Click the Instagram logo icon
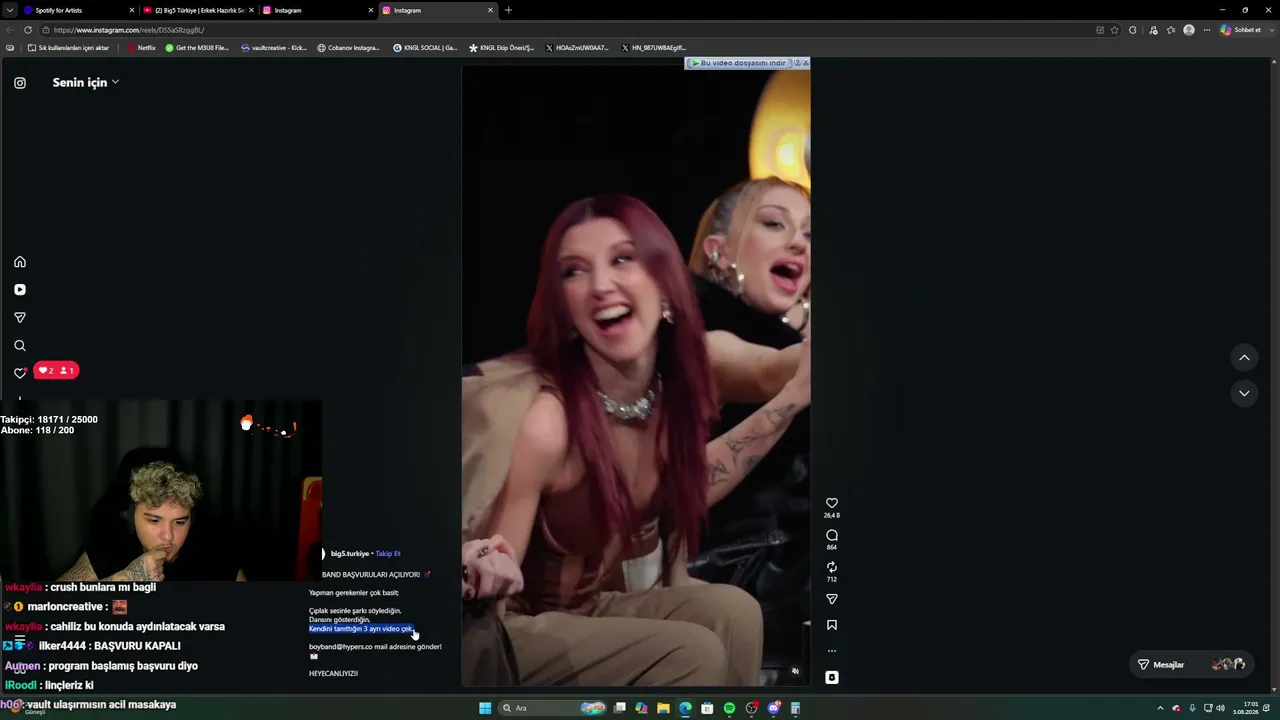 (20, 83)
